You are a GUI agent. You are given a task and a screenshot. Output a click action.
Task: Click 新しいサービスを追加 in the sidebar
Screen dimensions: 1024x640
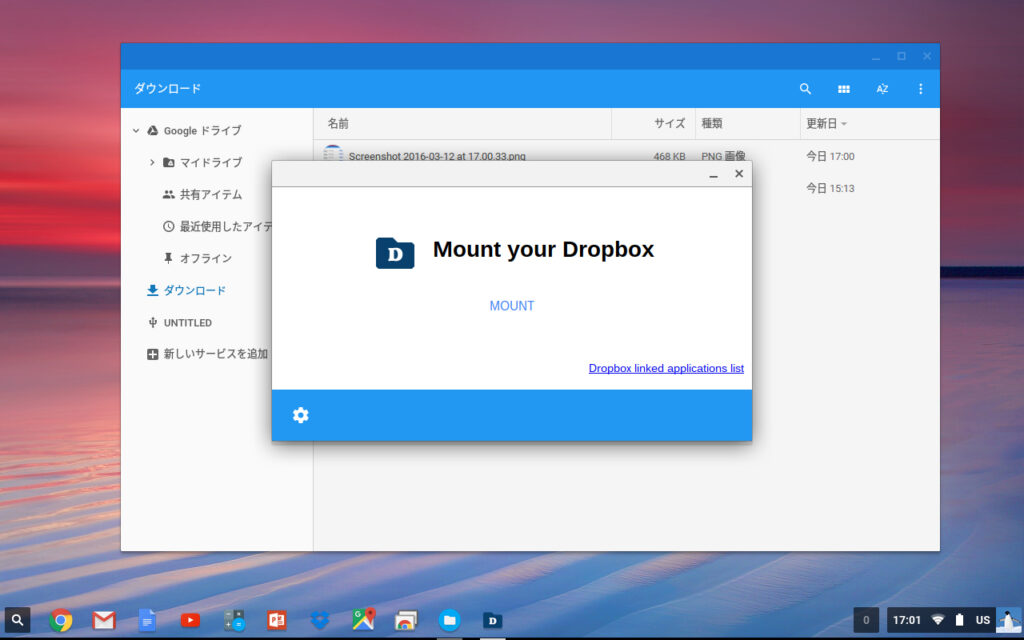coord(208,354)
